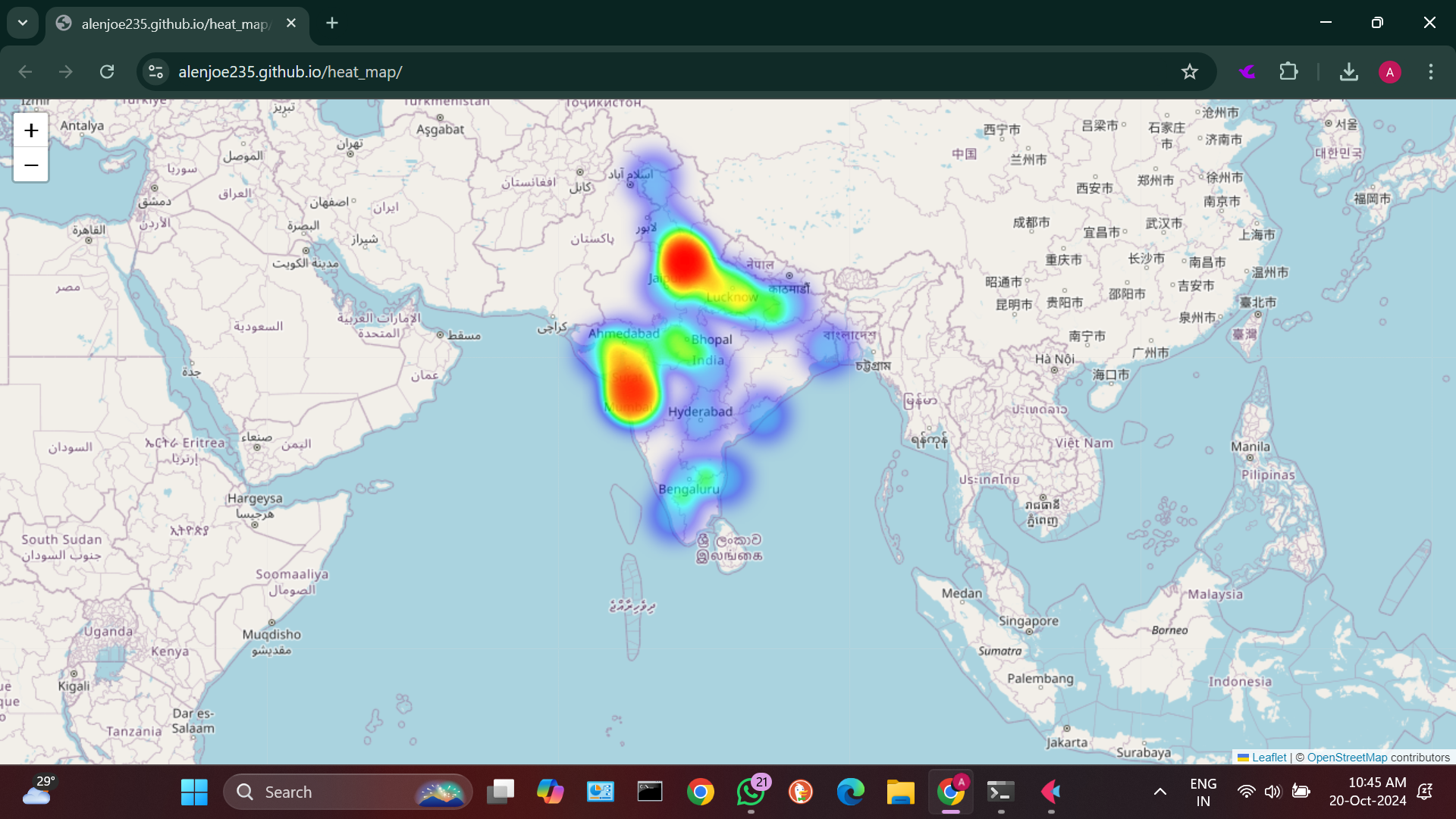
Task: Zoom out of the heat map
Action: click(x=31, y=165)
